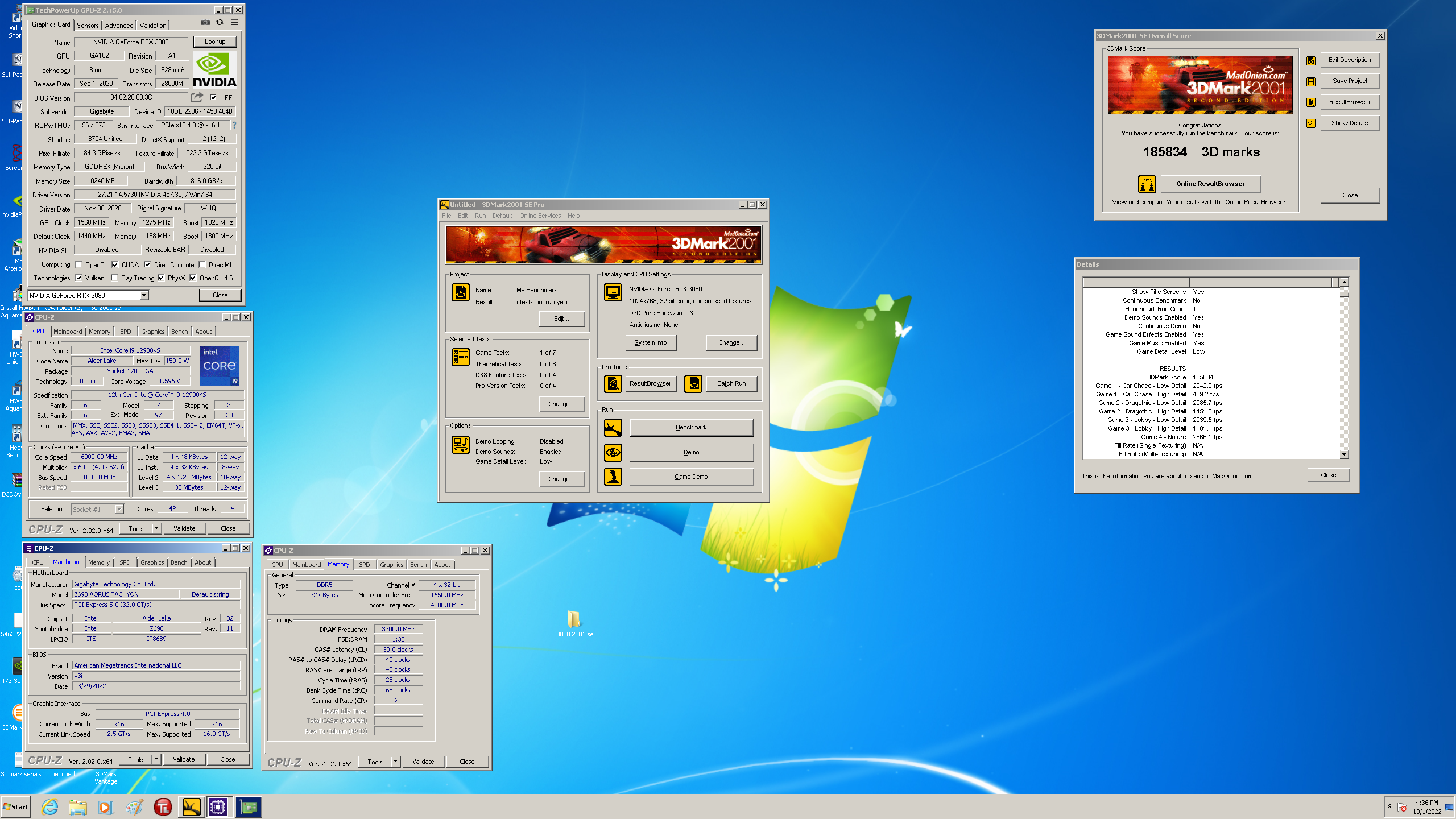Click the Save Project disk icon
Screen dimensions: 1456x819
click(1310, 81)
